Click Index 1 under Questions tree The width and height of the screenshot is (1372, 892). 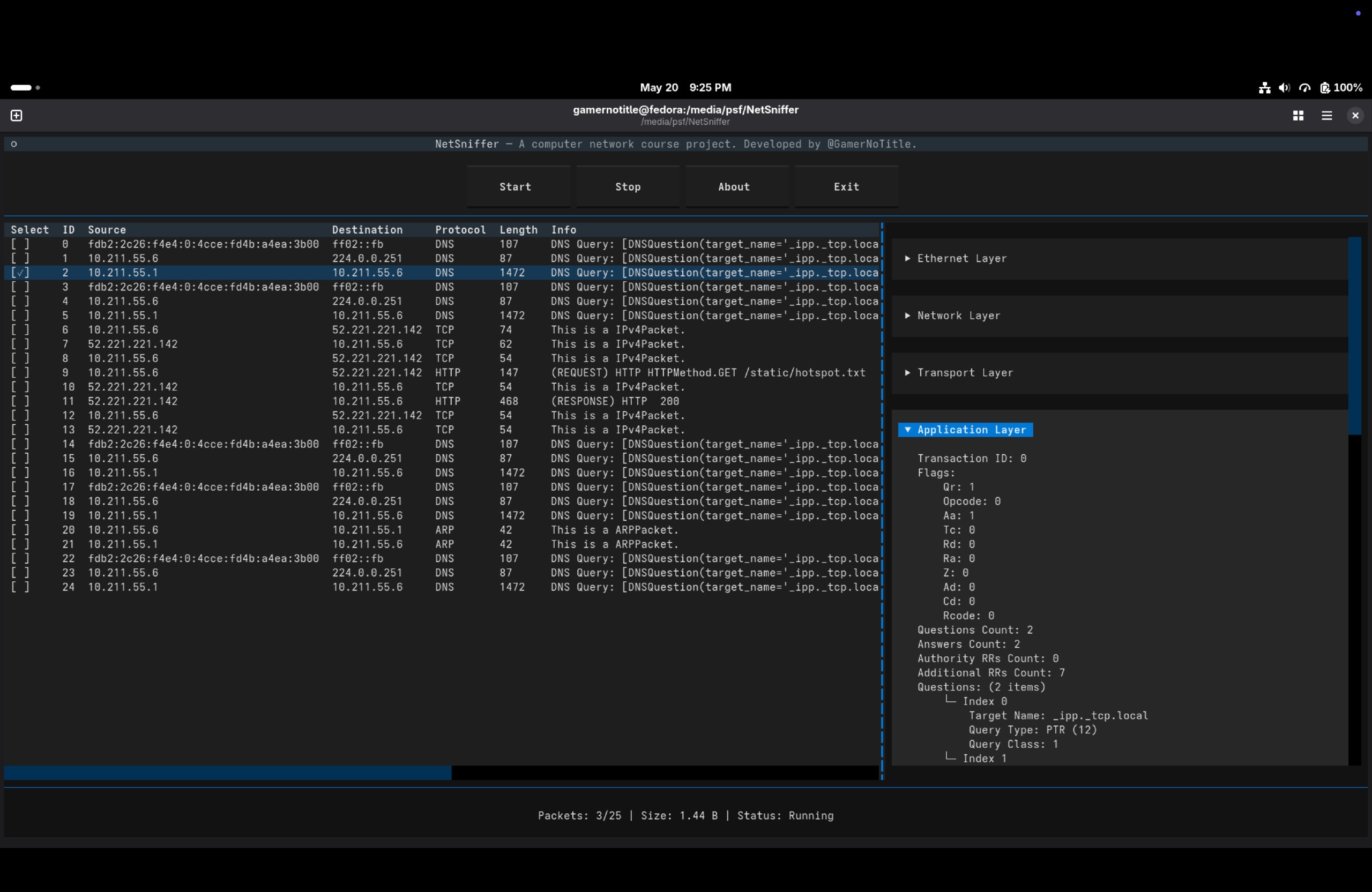coord(985,759)
